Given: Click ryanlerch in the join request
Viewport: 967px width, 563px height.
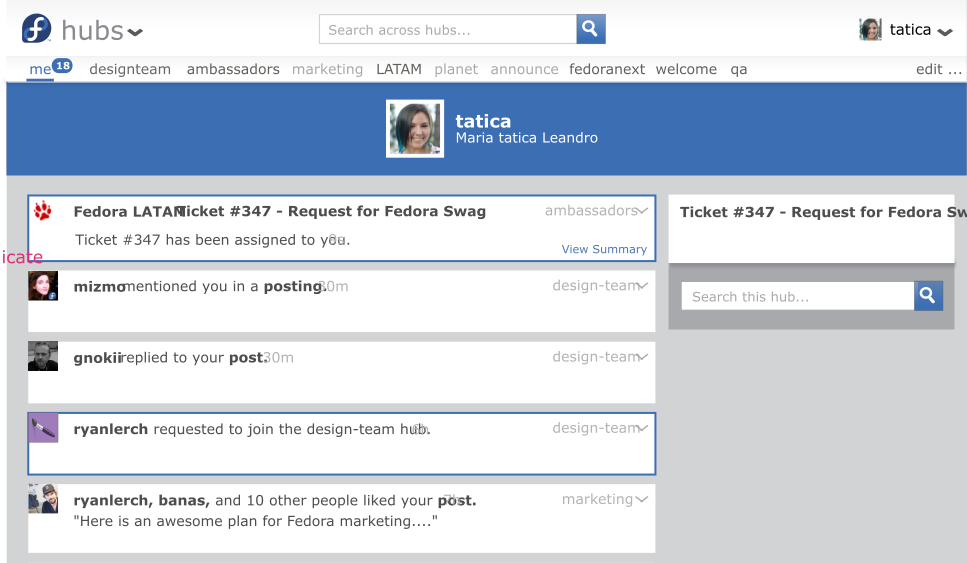Looking at the screenshot, I should (x=110, y=429).
